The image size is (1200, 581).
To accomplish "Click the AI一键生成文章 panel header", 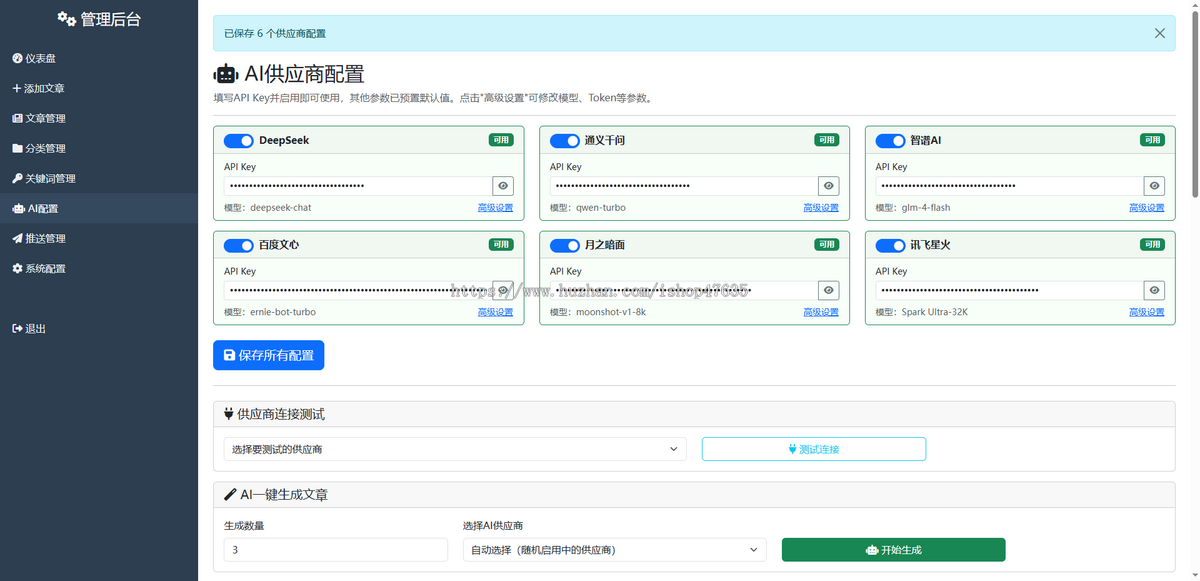I will [694, 495].
